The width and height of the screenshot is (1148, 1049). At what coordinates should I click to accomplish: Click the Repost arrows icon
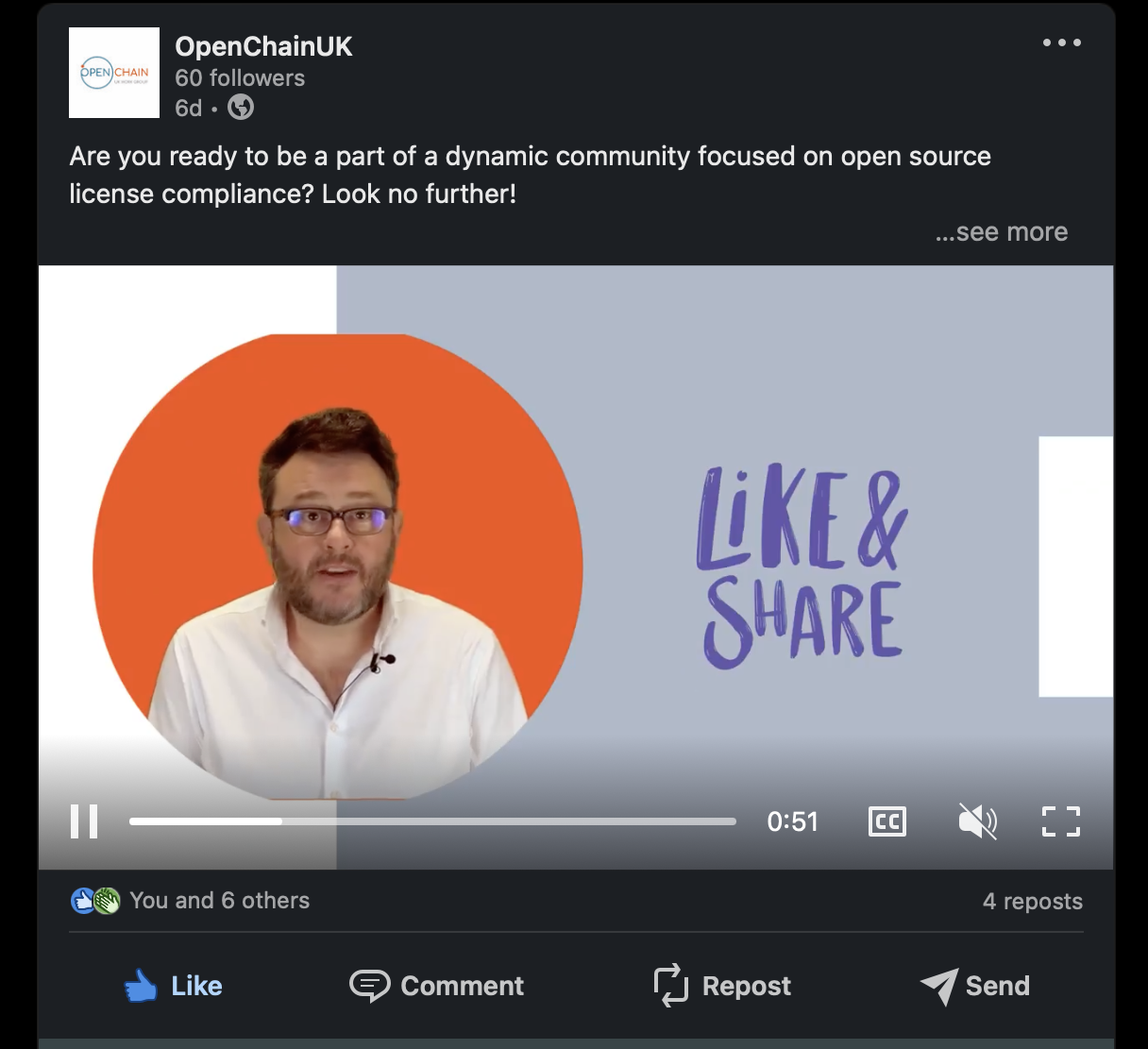[671, 986]
